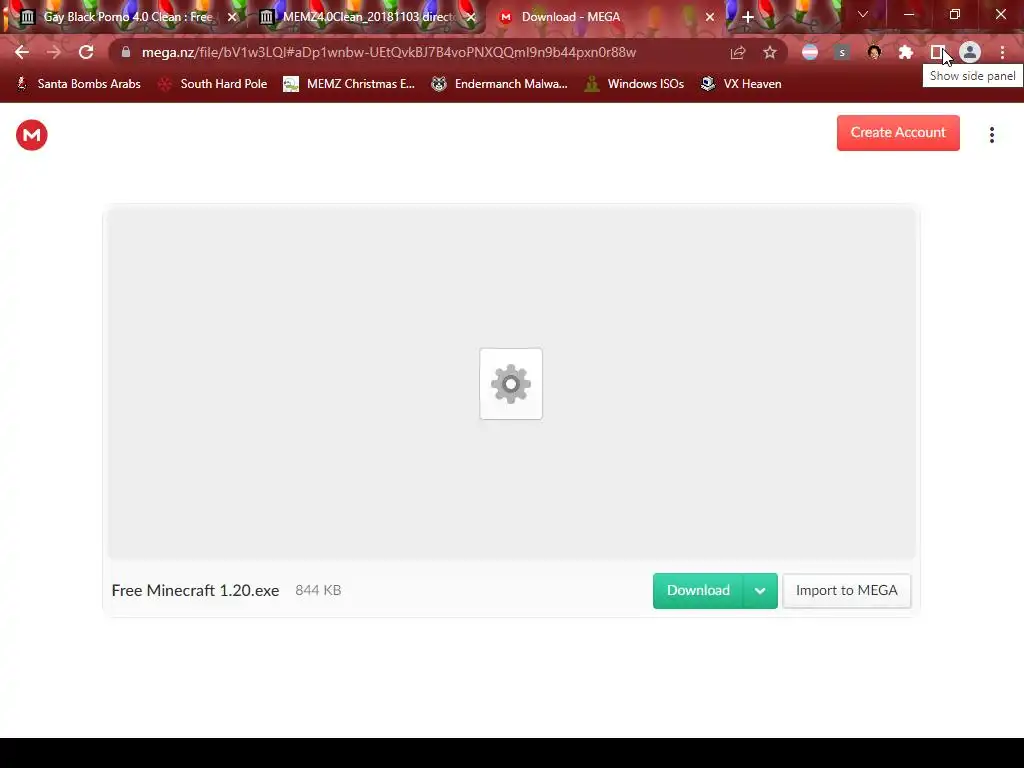Open Chrome three-dot menu
1024x768 pixels.
pos(1002,52)
